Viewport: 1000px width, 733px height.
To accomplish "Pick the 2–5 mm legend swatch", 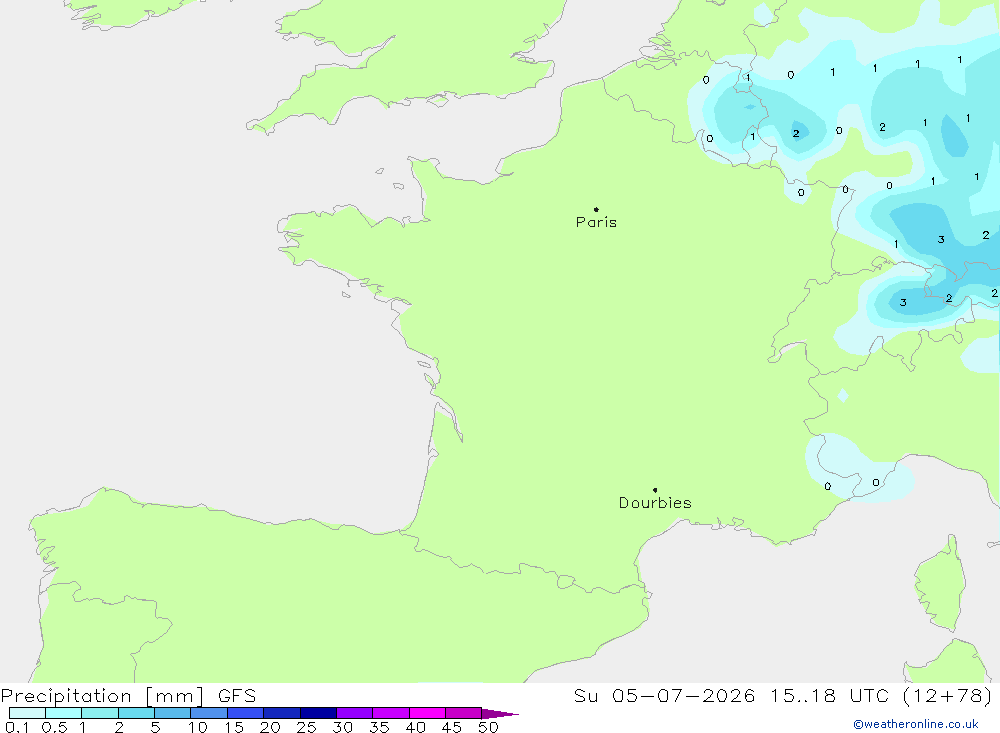I will point(136,713).
